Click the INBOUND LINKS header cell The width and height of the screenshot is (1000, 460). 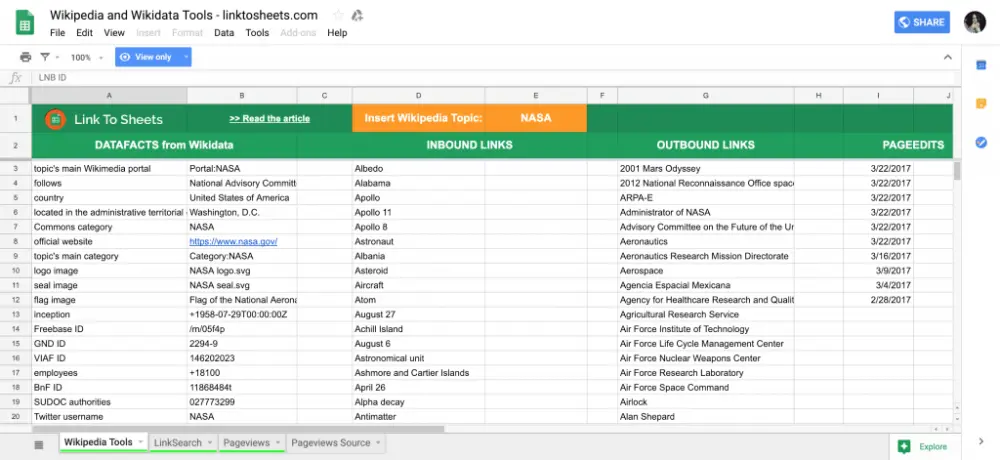469,145
